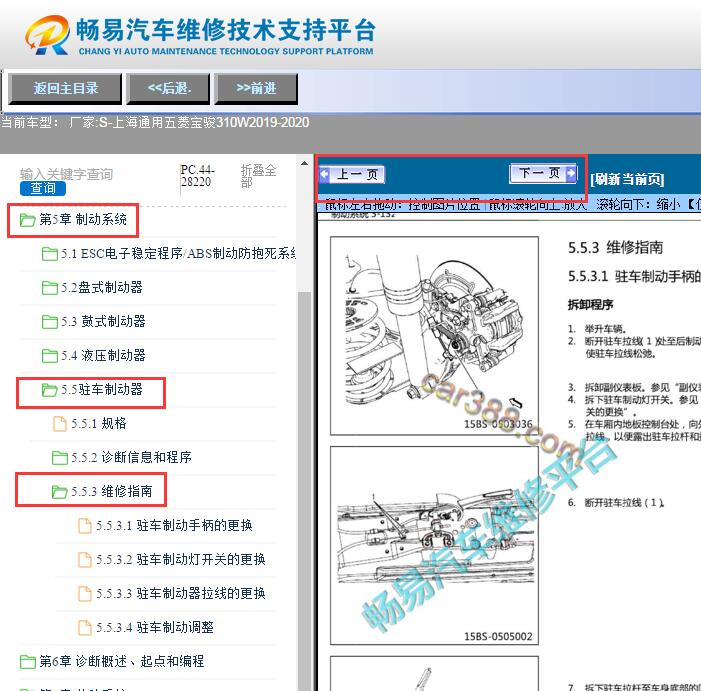Open the 5.5.3.4 驻车制动调整 page
This screenshot has width=701, height=691.
pyautogui.click(x=155, y=627)
